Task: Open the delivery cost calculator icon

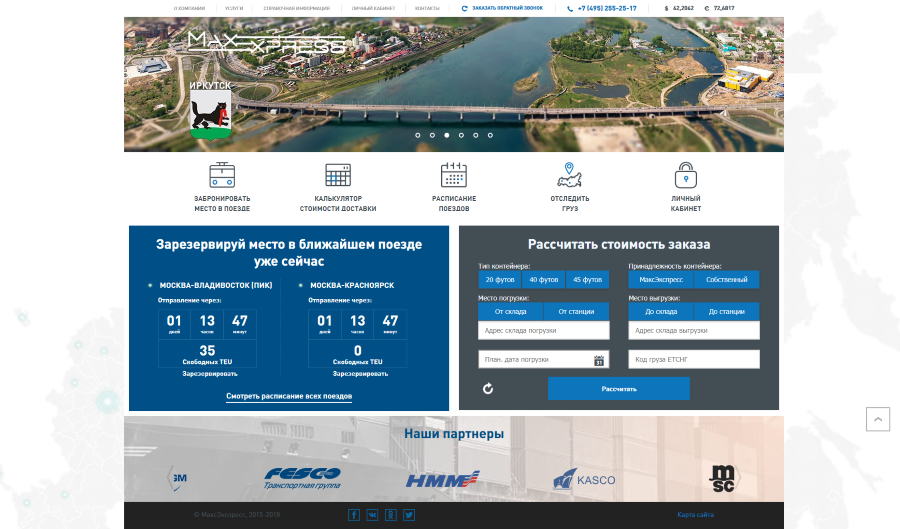Action: pos(338,175)
